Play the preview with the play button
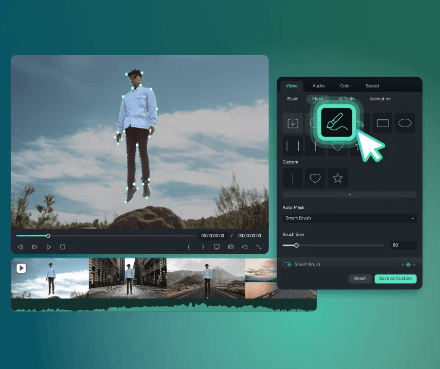The height and width of the screenshot is (369, 440). pyautogui.click(x=49, y=247)
